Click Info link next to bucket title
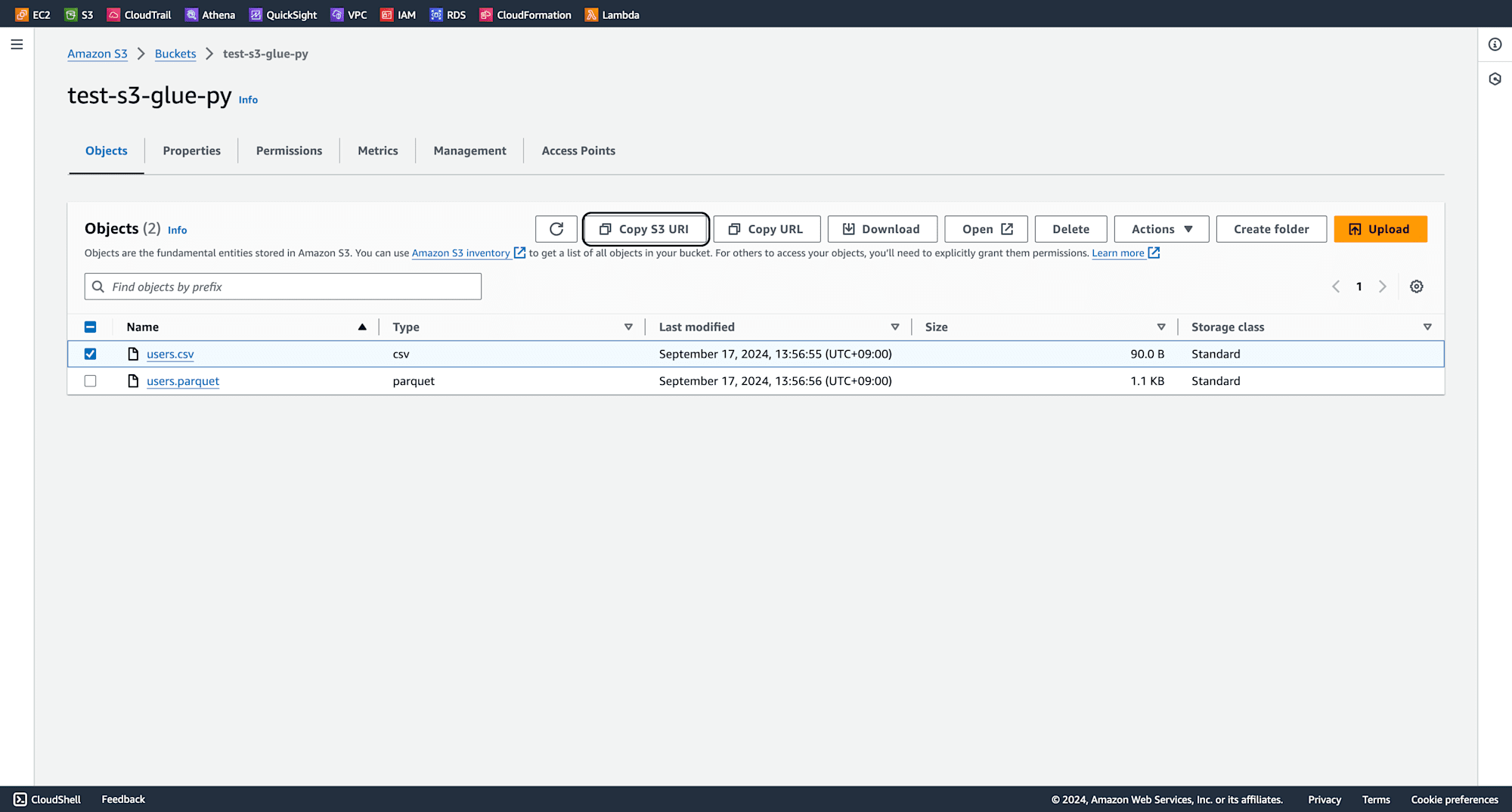 point(248,100)
